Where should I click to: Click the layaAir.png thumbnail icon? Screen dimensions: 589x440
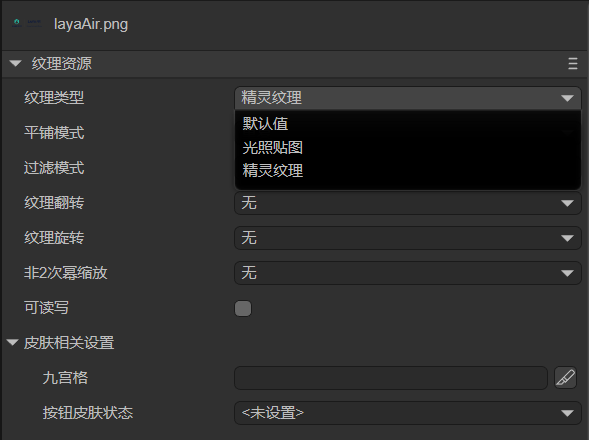click(26, 23)
